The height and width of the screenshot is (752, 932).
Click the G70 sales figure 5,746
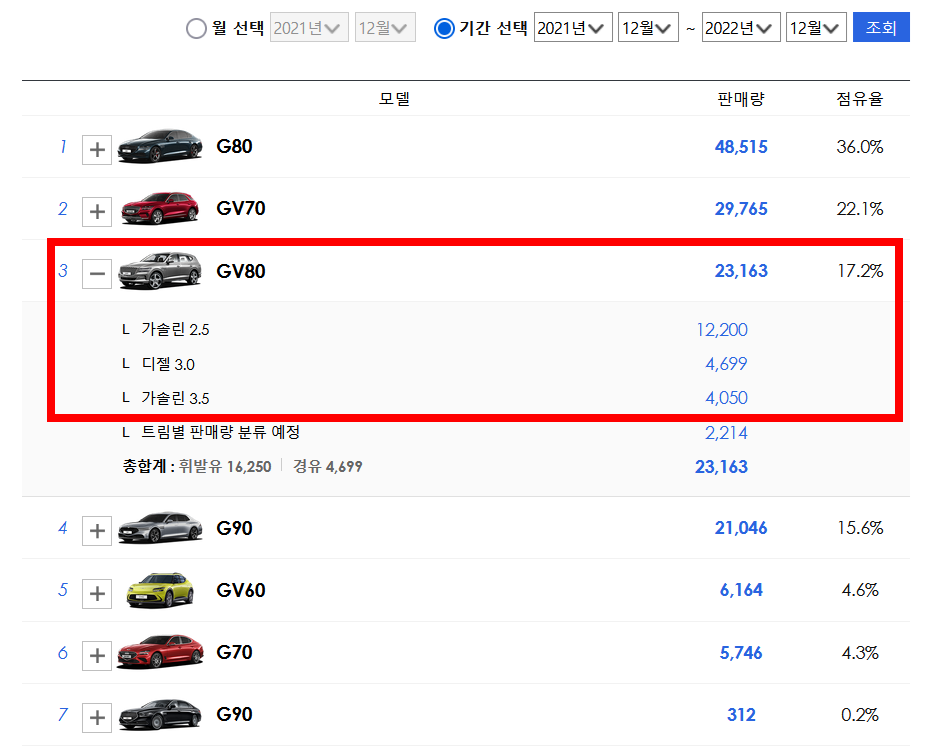[x=741, y=653]
